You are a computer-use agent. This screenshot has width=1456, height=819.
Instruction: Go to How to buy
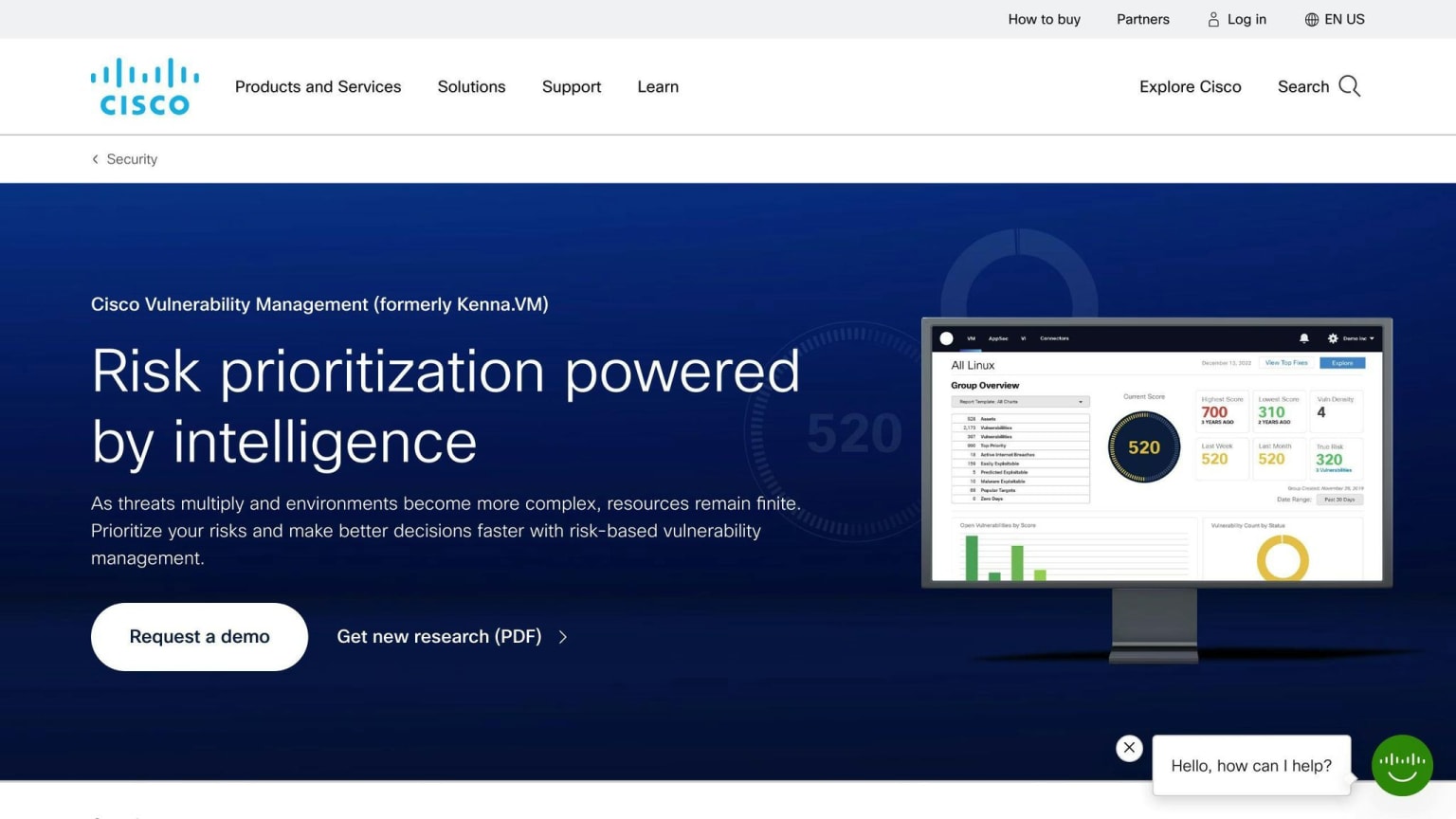point(1044,19)
